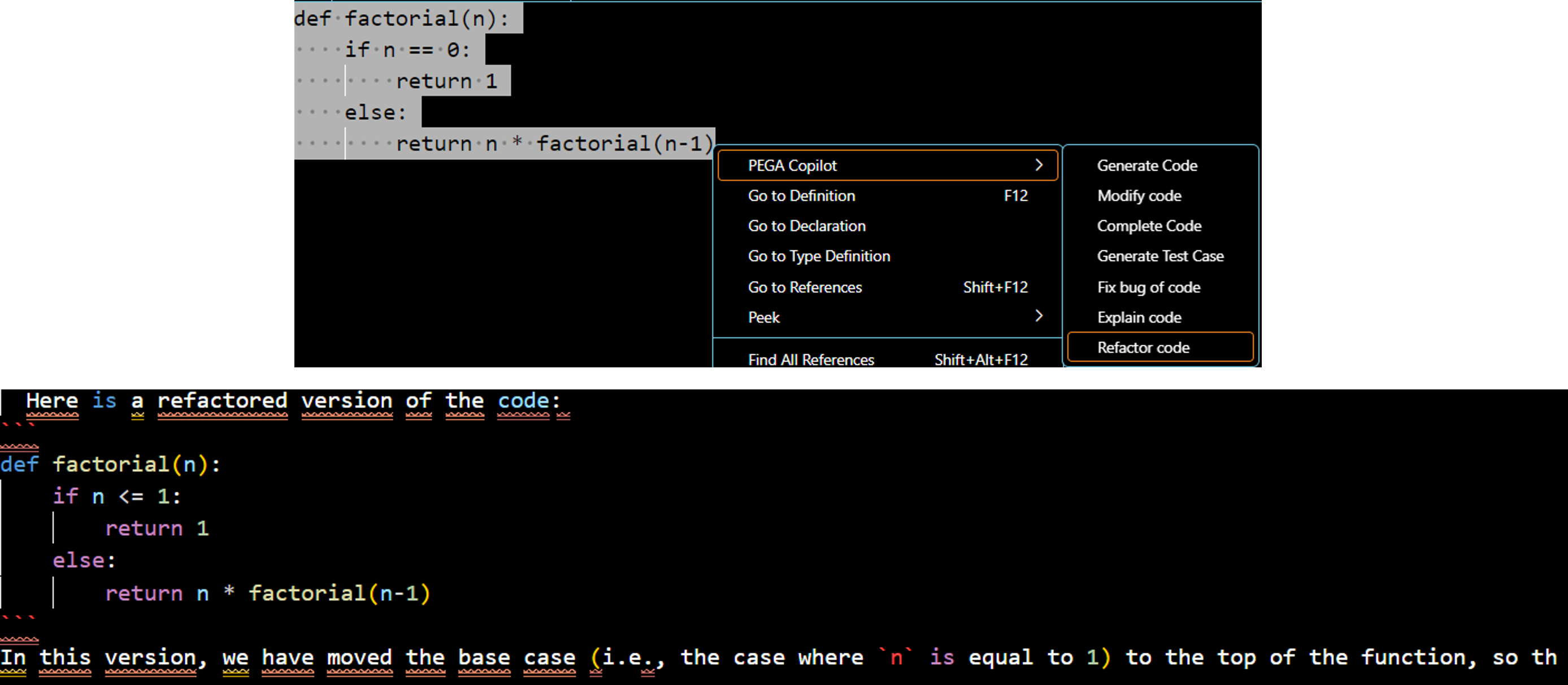Image resolution: width=1568 pixels, height=685 pixels.
Task: Expand the PEGA Copilot chevron arrow
Action: coord(1039,165)
